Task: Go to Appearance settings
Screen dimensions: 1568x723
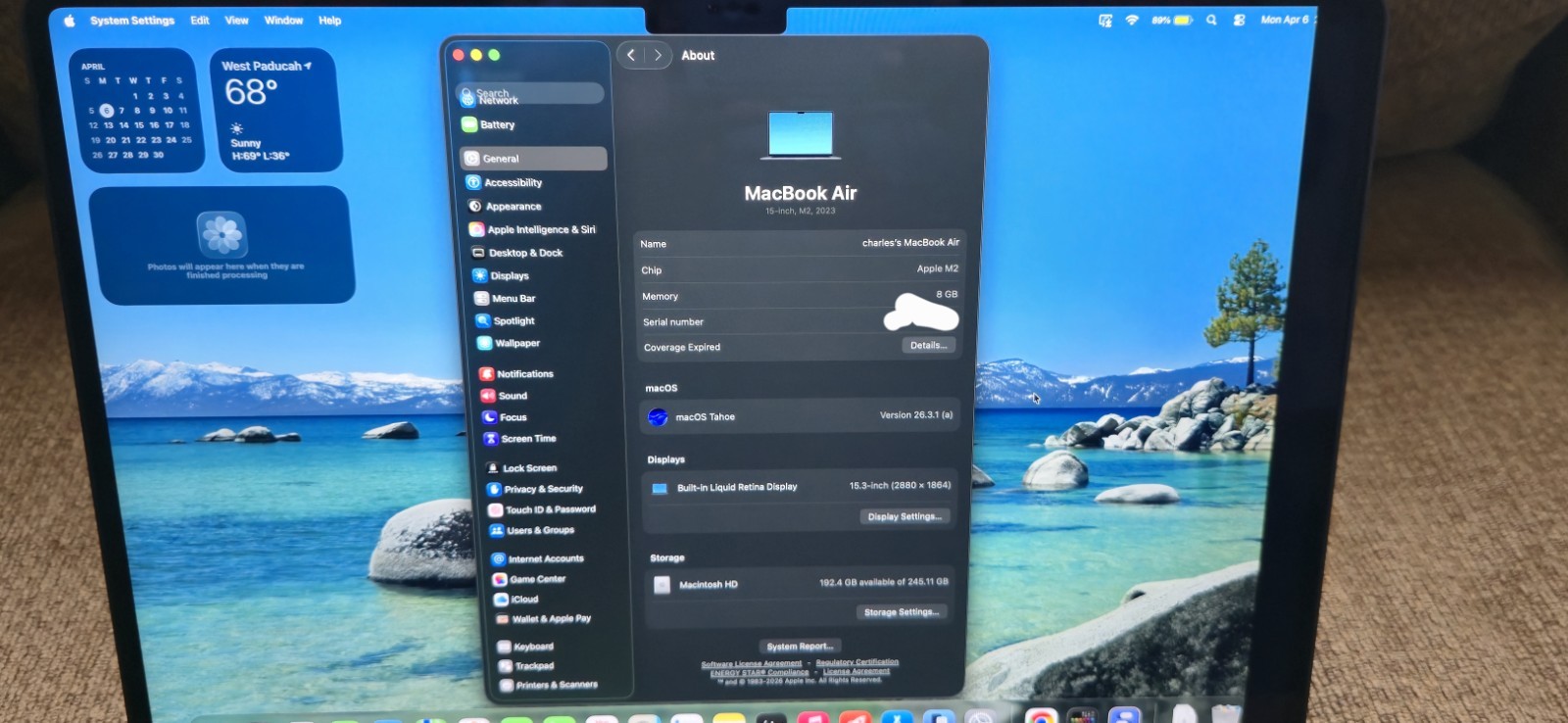Action: click(x=505, y=207)
